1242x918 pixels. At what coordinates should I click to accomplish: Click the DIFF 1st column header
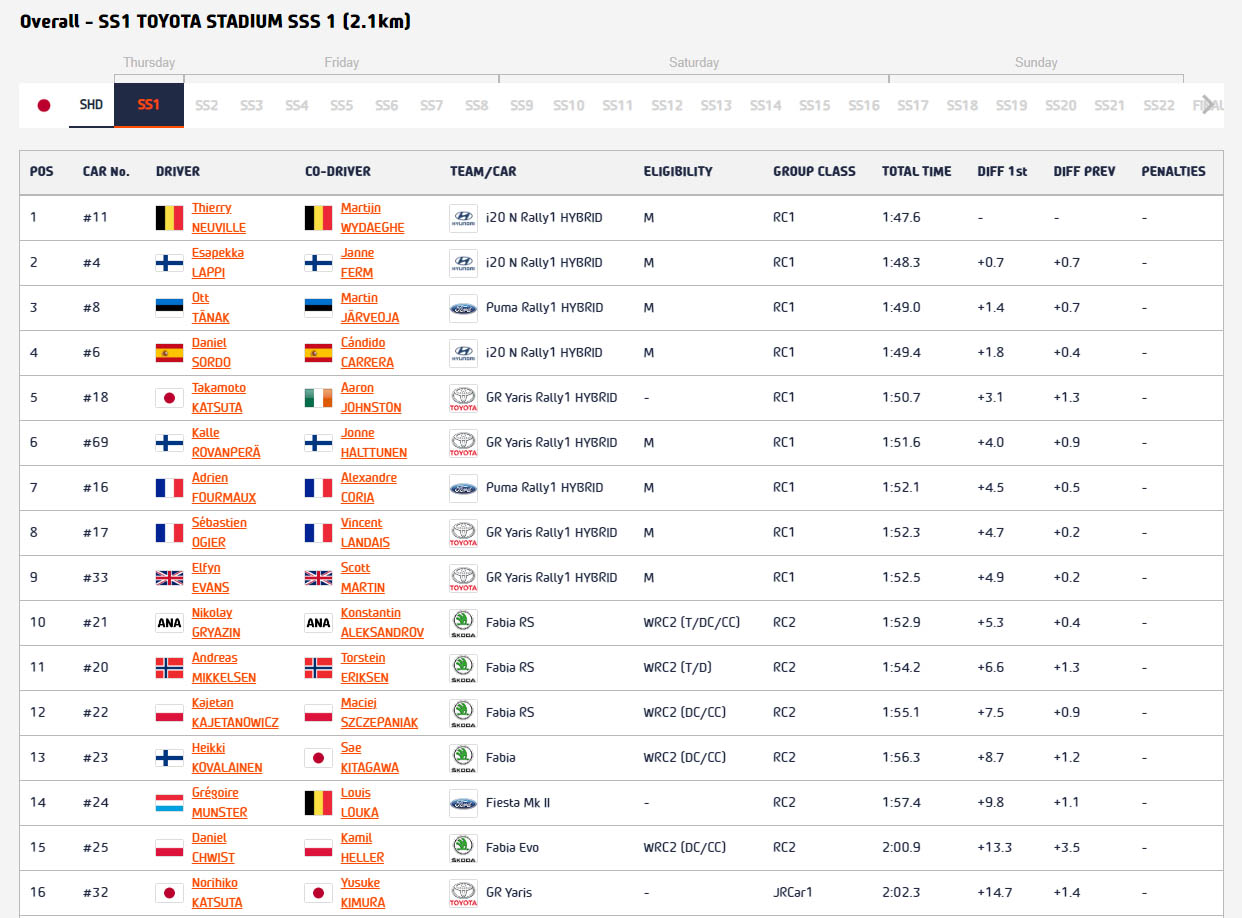point(1002,172)
